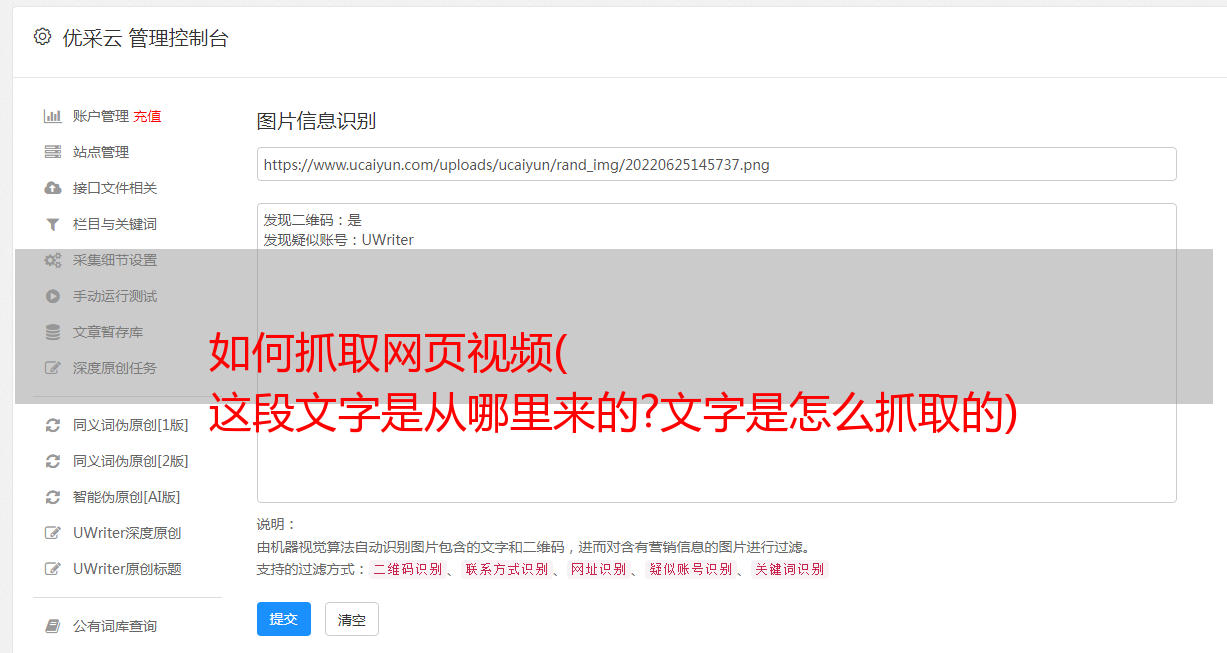Image resolution: width=1227 pixels, height=653 pixels.
Task: Click the result line 发现二维码：是
Action: pyautogui.click(x=313, y=220)
